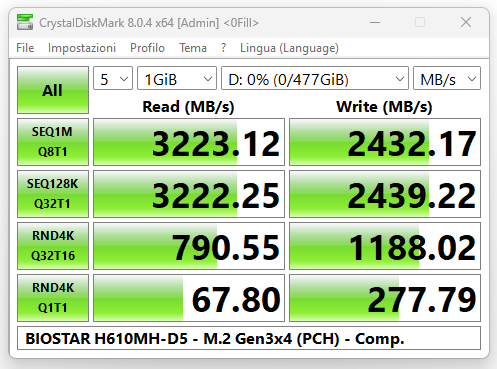This screenshot has height=369, width=497.
Task: Open the Tema menu
Action: pos(193,48)
